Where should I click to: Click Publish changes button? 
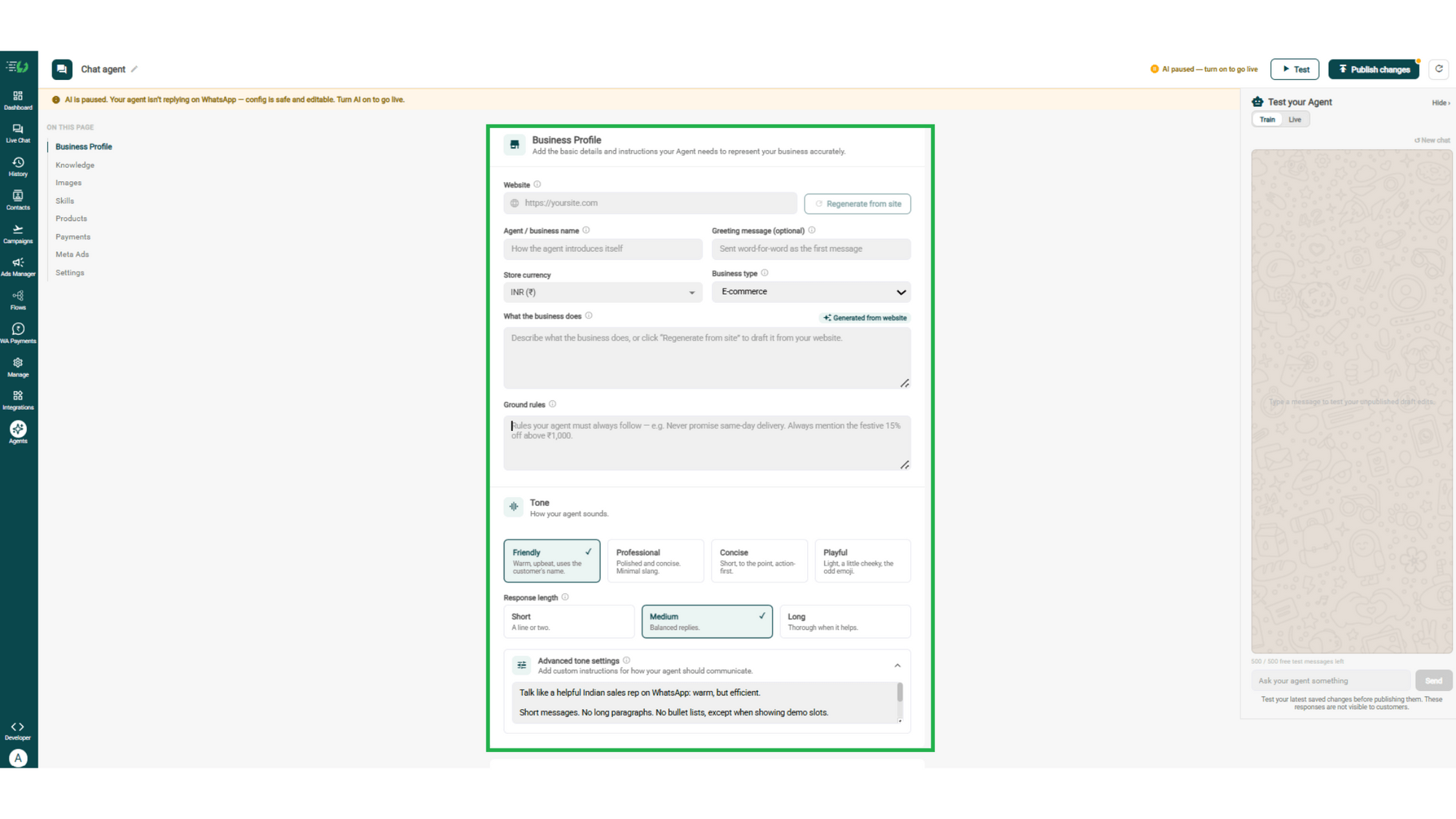tap(1374, 69)
